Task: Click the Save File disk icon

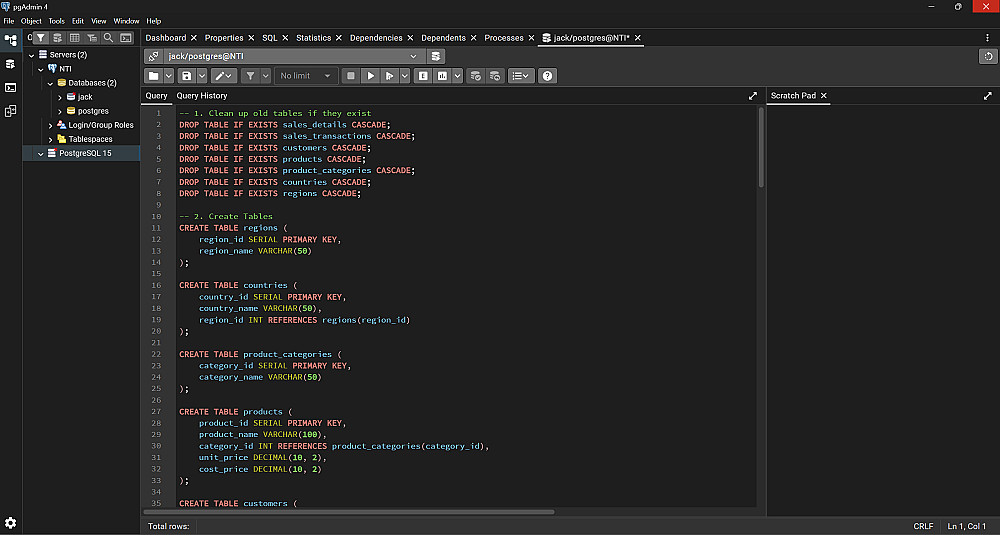Action: click(x=186, y=76)
